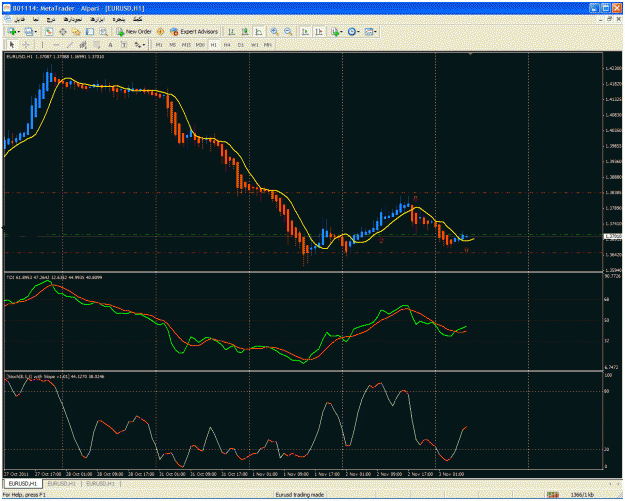The height and width of the screenshot is (501, 625).
Task: Click the connection status bars icon
Action: coord(553,495)
